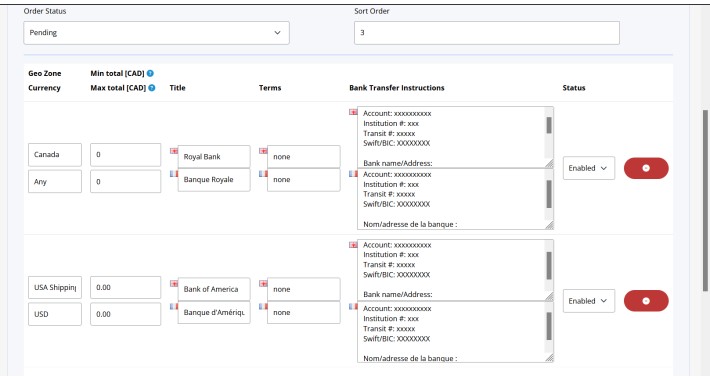Grab scrollbar in Banque Royale French instructions
The width and height of the screenshot is (710, 380).
coord(549,194)
